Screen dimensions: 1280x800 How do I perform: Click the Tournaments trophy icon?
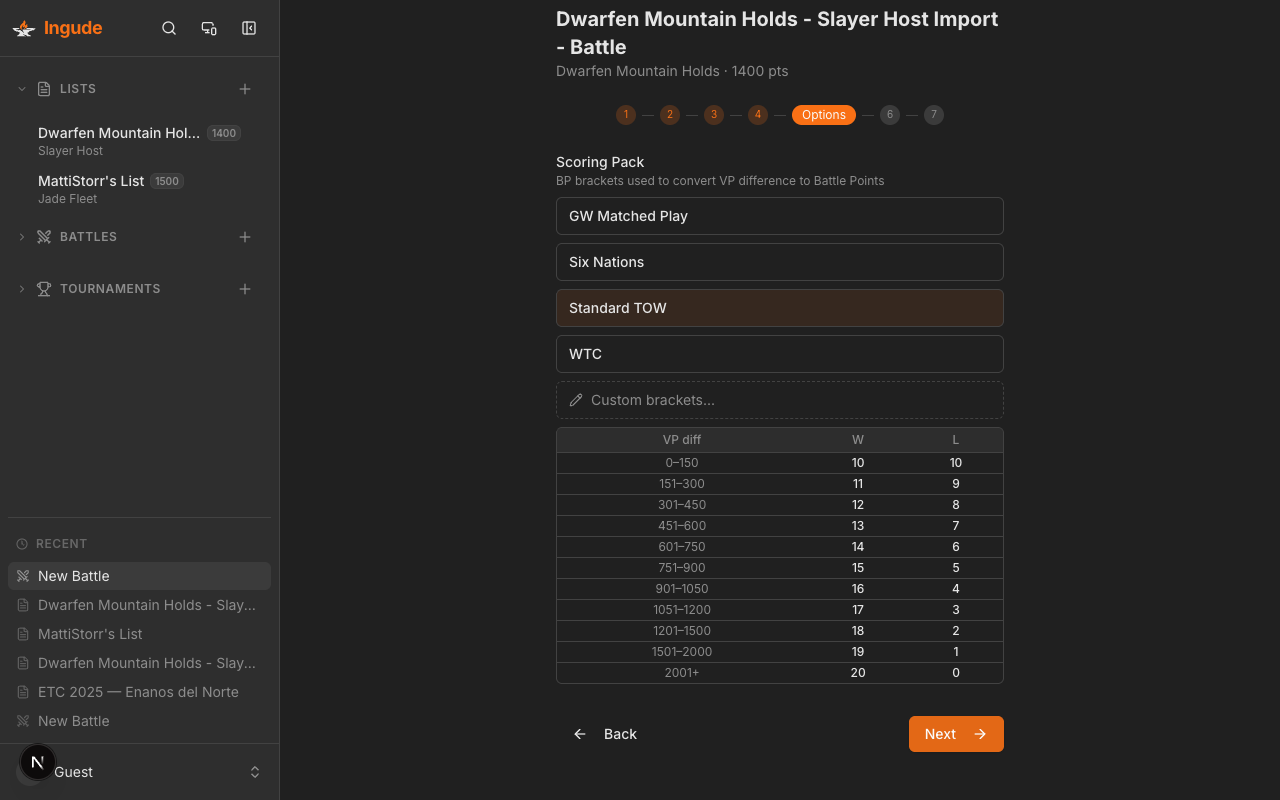click(43, 288)
